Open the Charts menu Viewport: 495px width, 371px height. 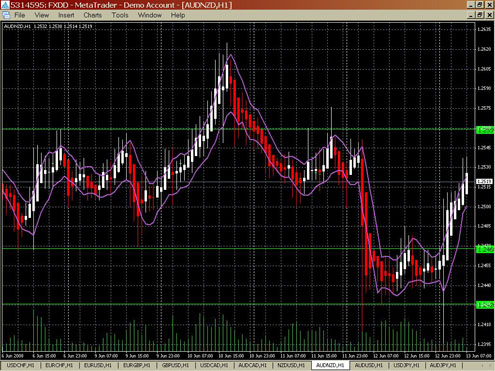click(92, 15)
